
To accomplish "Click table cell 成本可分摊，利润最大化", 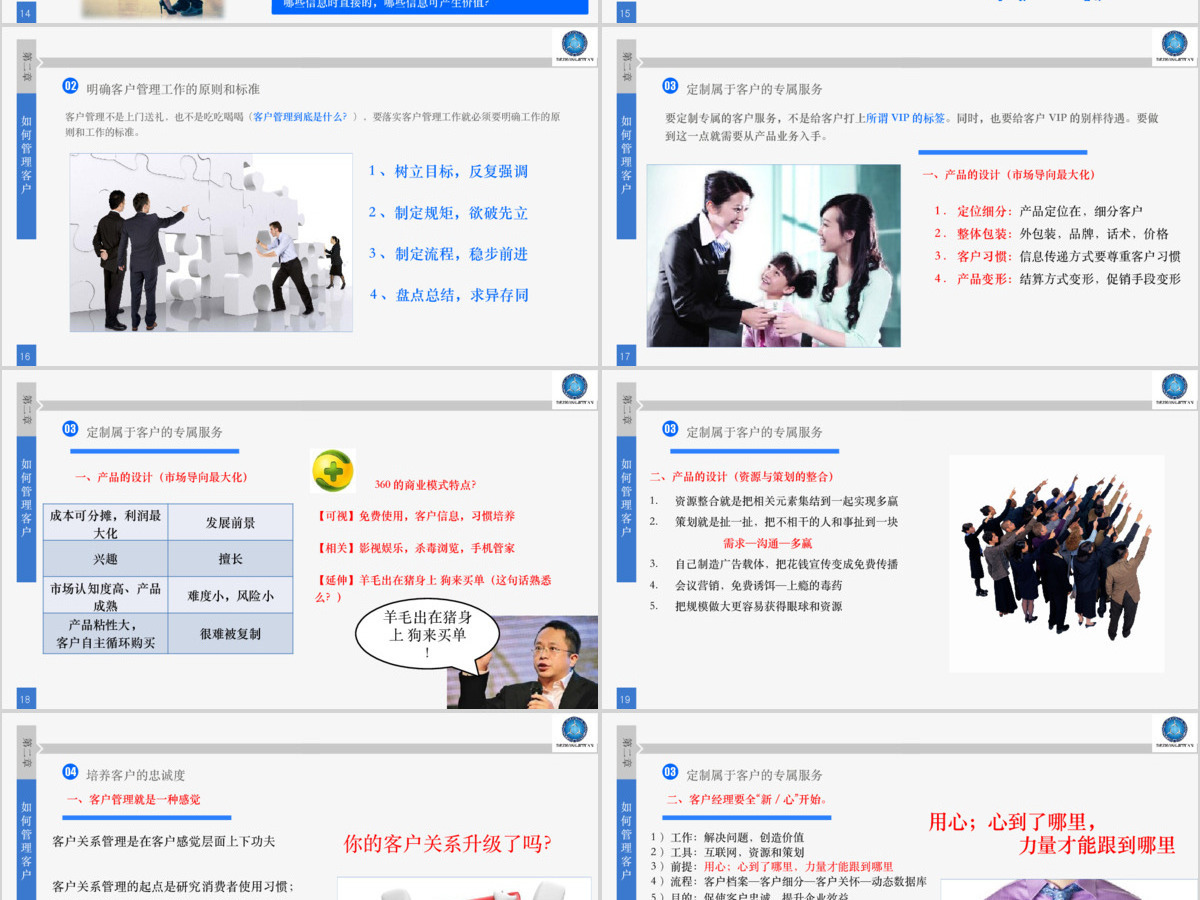I will pyautogui.click(x=105, y=523).
